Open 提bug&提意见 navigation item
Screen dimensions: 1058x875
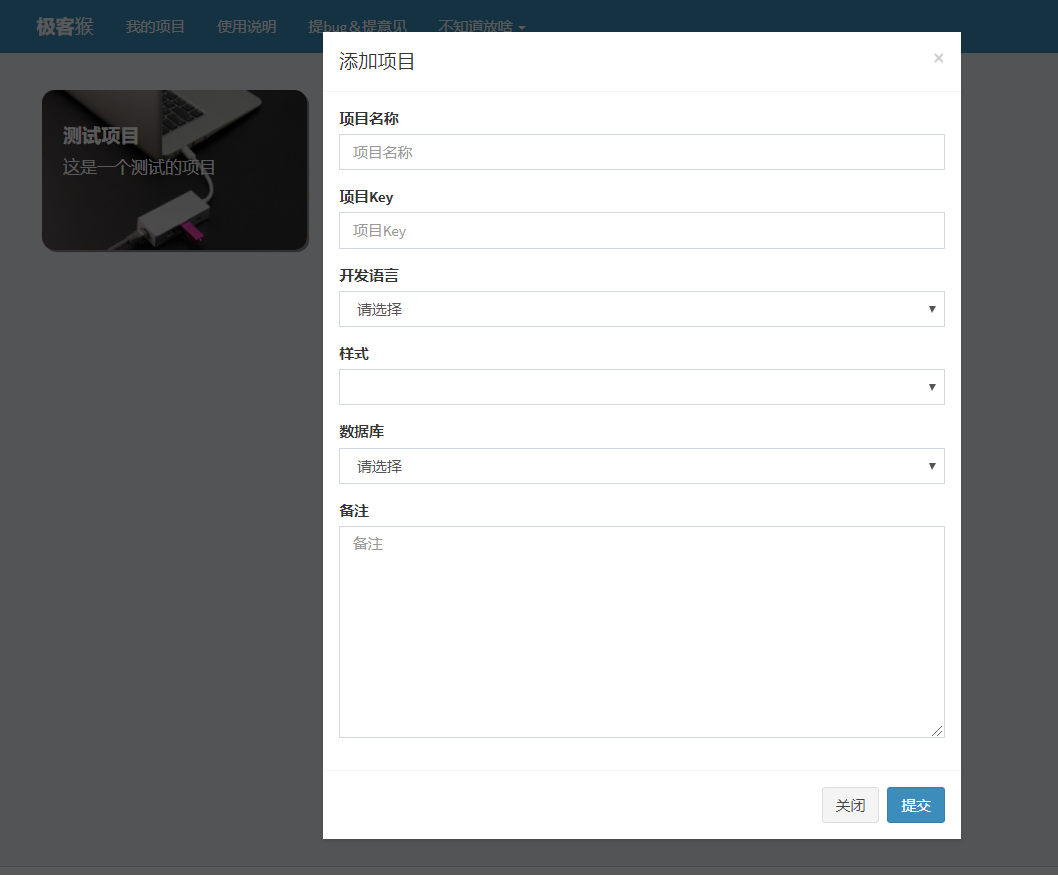pyautogui.click(x=358, y=26)
